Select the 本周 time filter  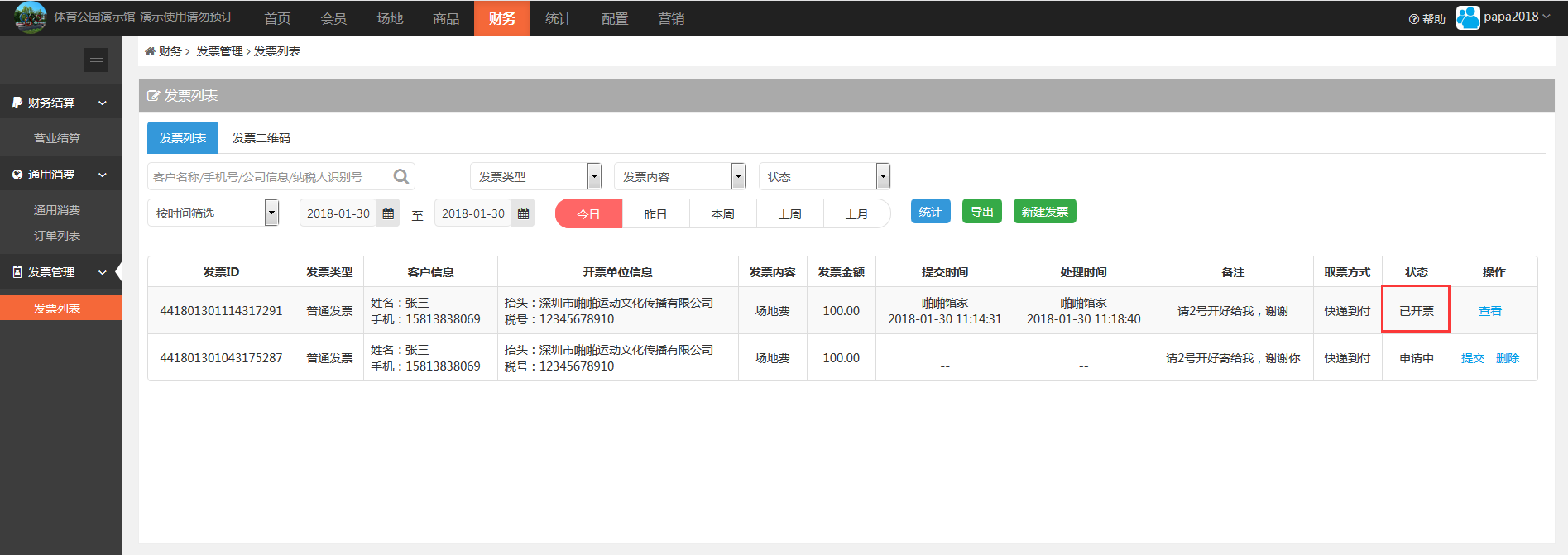(723, 213)
